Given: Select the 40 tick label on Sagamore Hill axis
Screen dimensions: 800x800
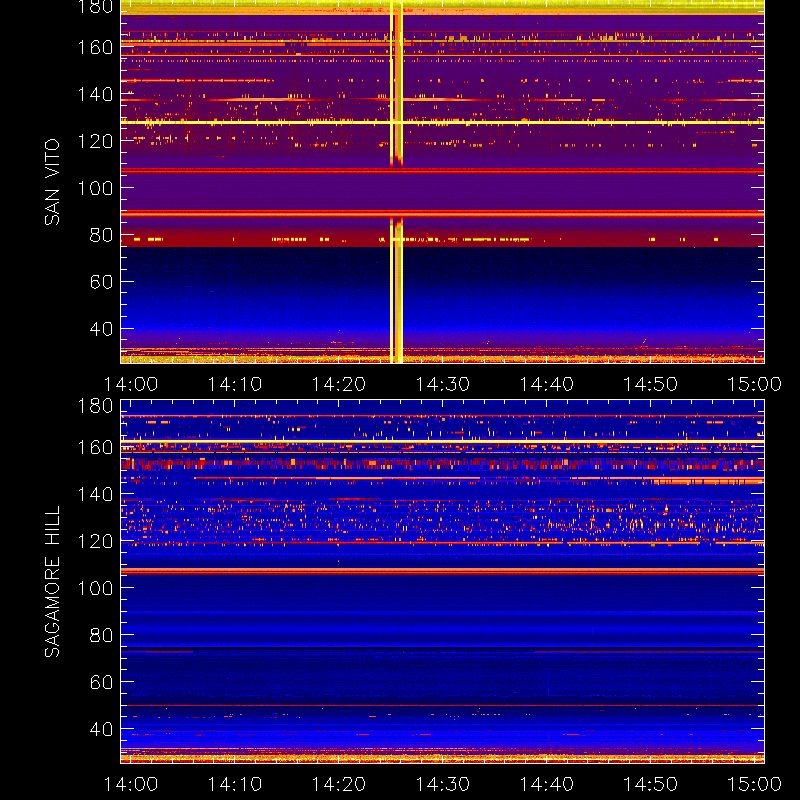Looking at the screenshot, I should coord(101,729).
